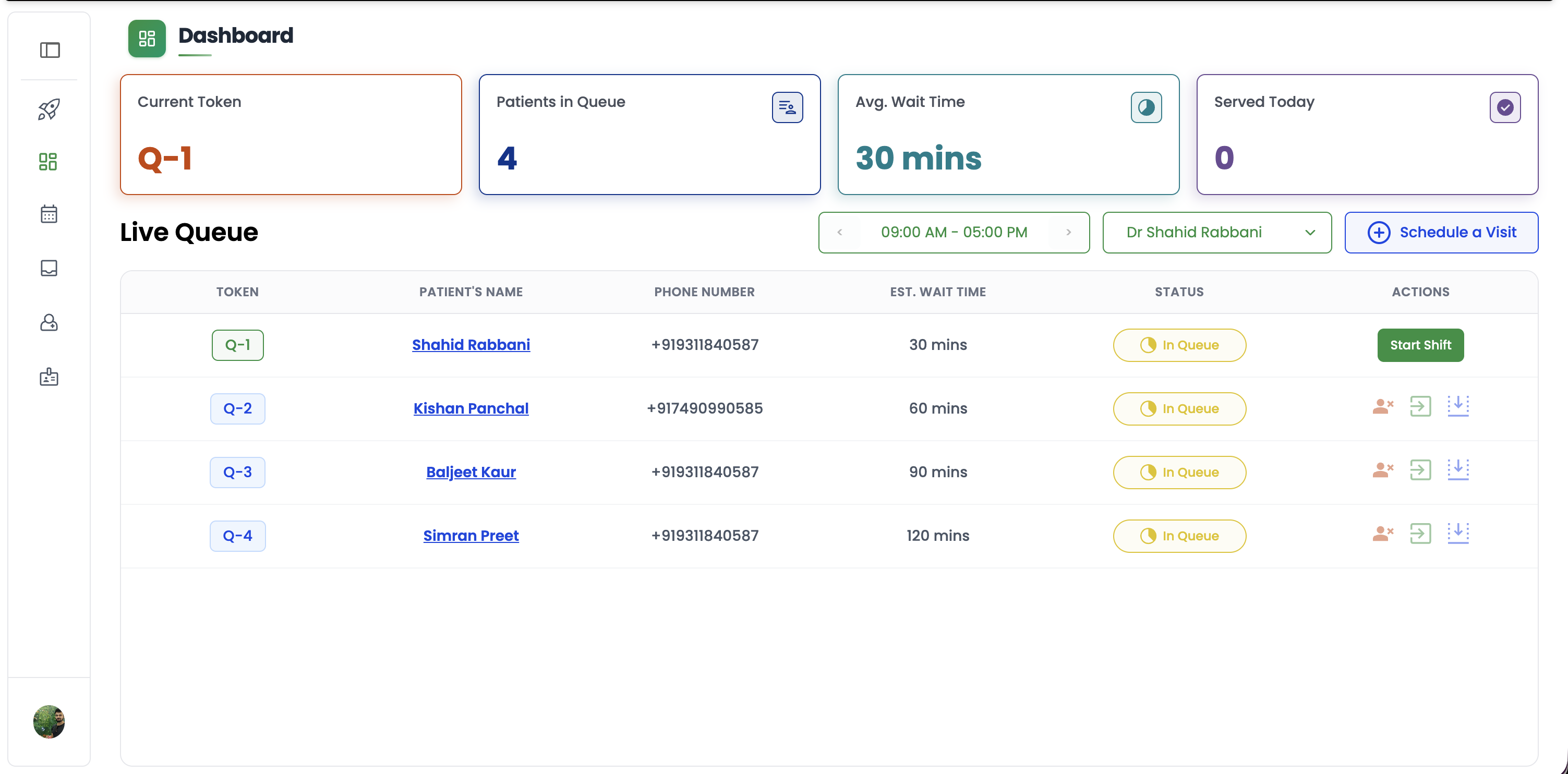Remove Kishan Panchal using the user-x icon
The width and height of the screenshot is (1568, 774).
[1382, 406]
